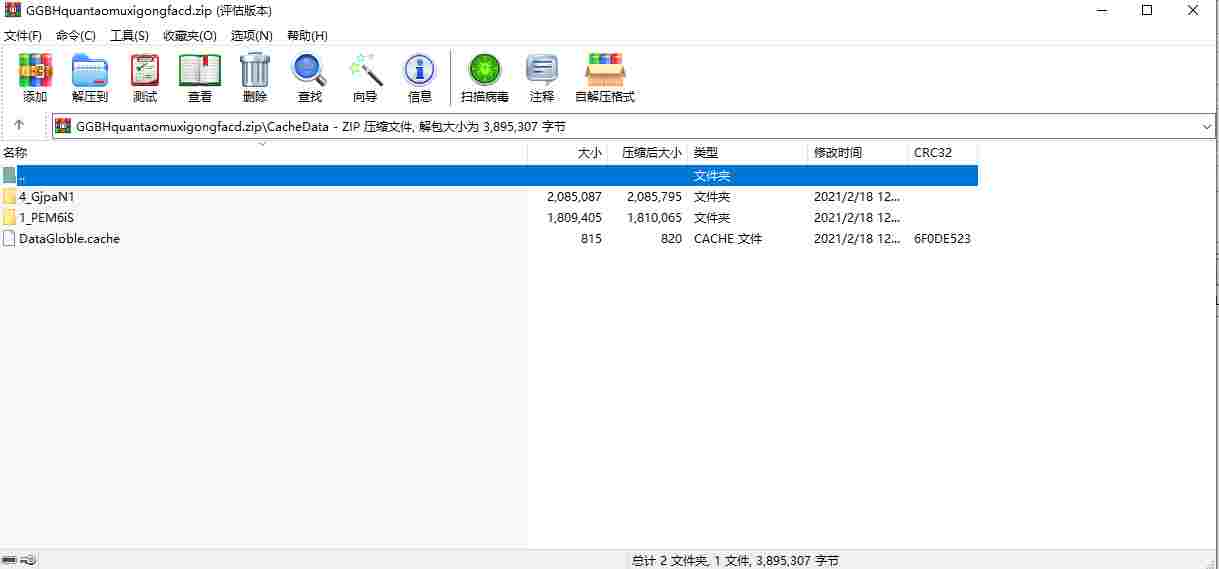Sort by 名称 column header
The width and height of the screenshot is (1219, 569).
[x=264, y=153]
